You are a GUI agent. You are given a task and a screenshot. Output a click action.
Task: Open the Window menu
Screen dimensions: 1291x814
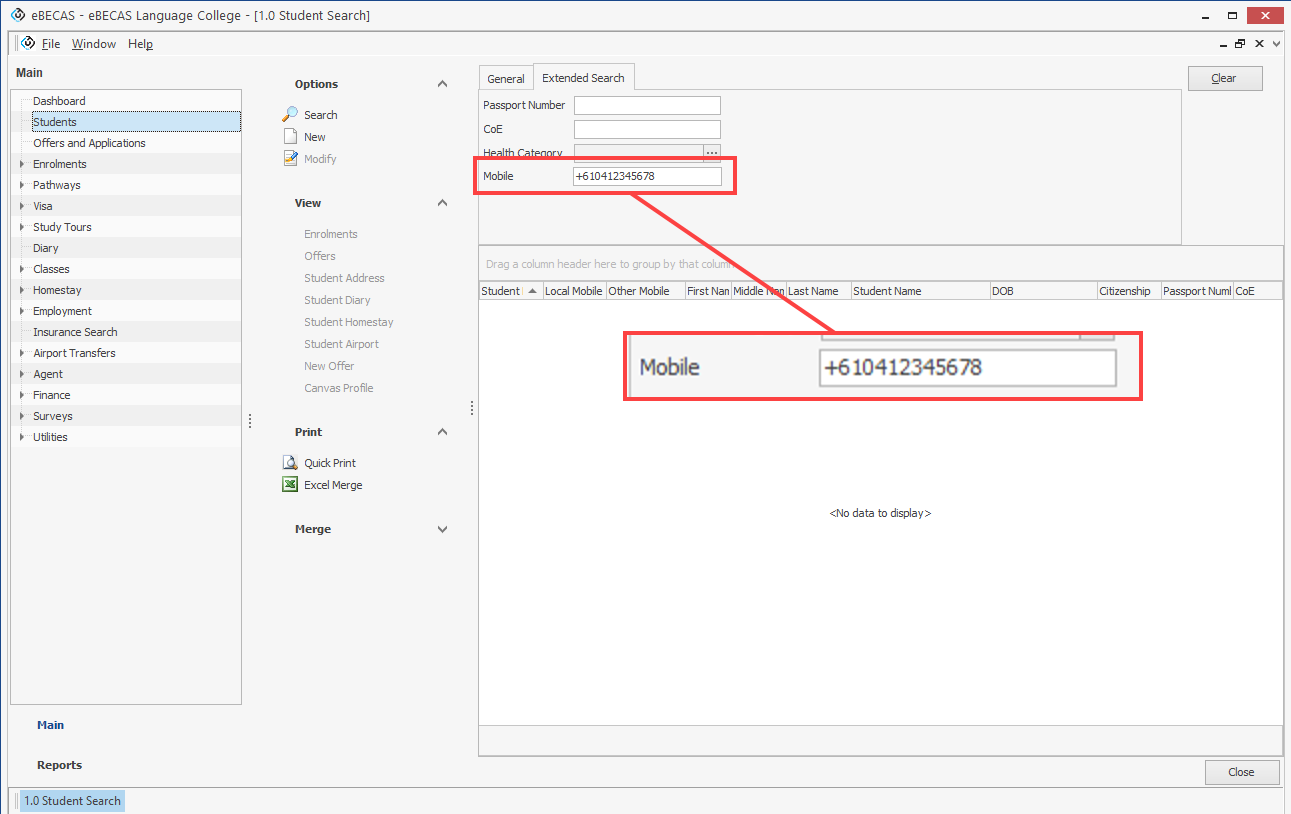tap(94, 44)
